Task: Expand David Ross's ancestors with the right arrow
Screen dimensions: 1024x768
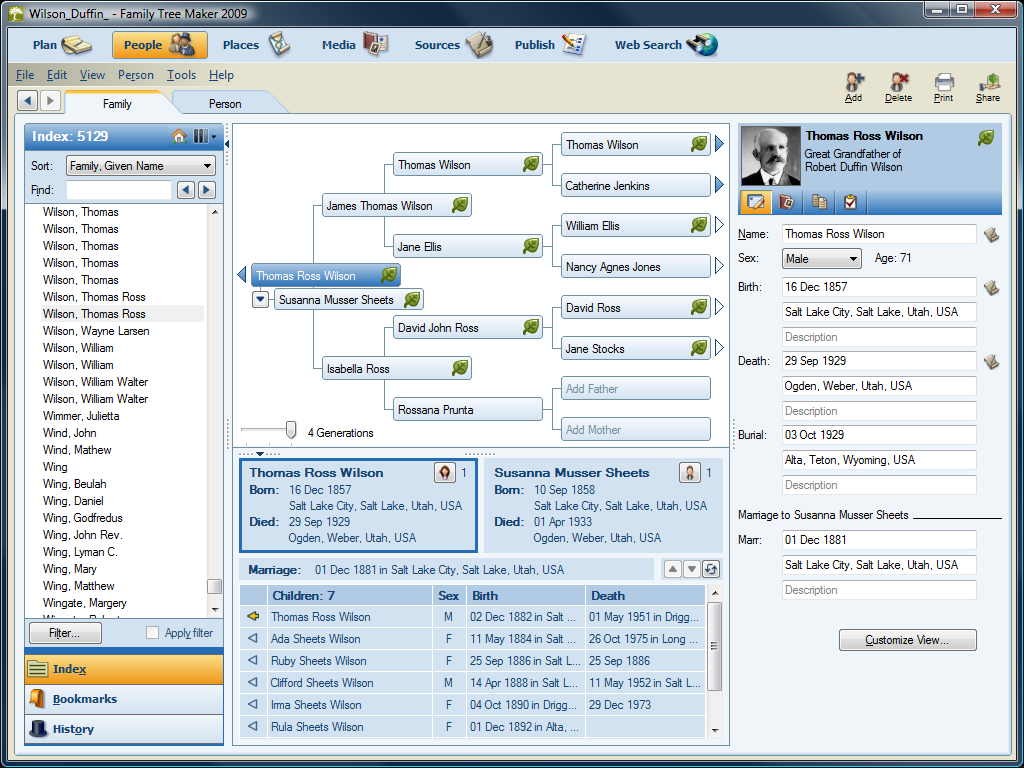Action: (719, 307)
